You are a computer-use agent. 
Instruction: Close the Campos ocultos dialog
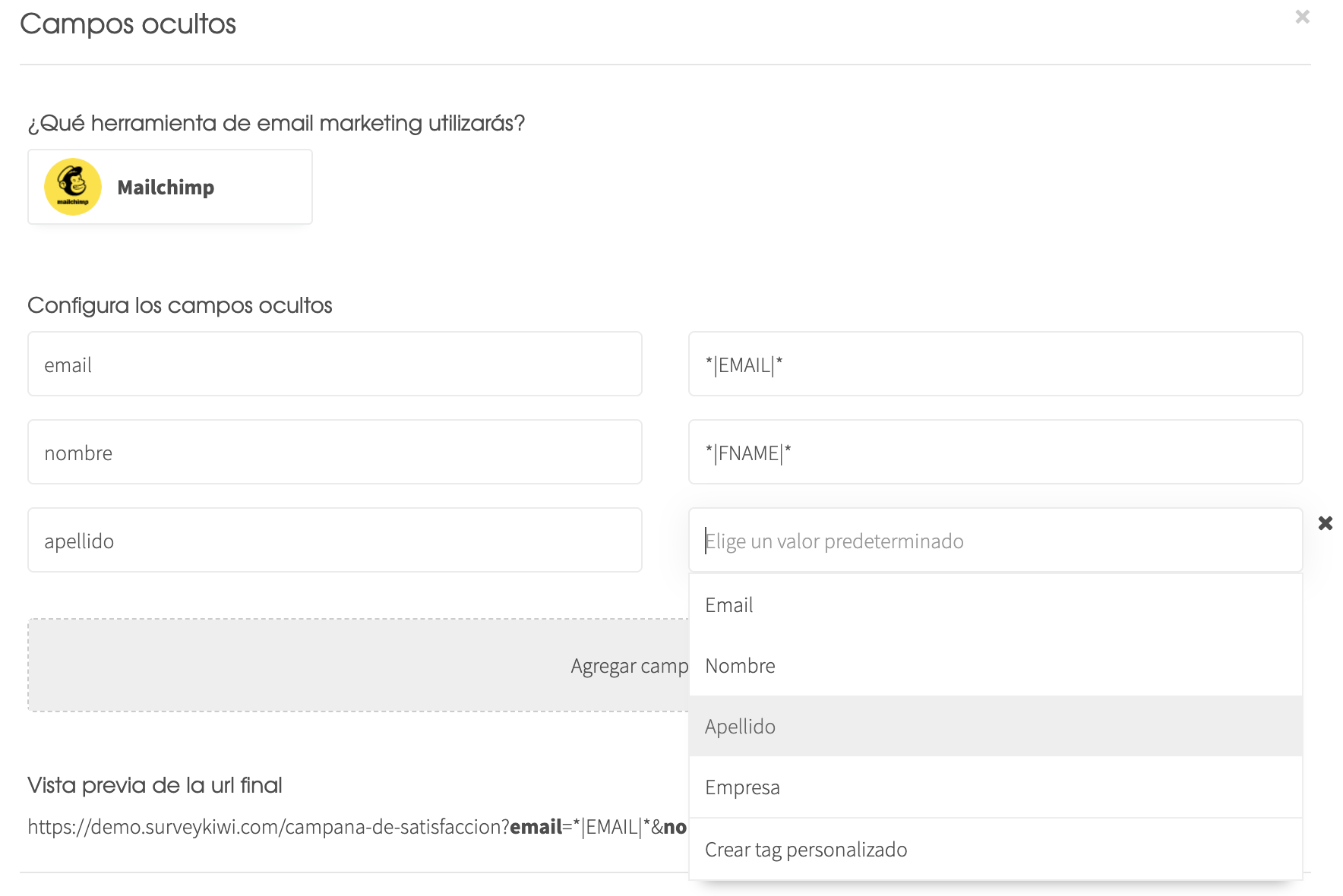click(1302, 17)
